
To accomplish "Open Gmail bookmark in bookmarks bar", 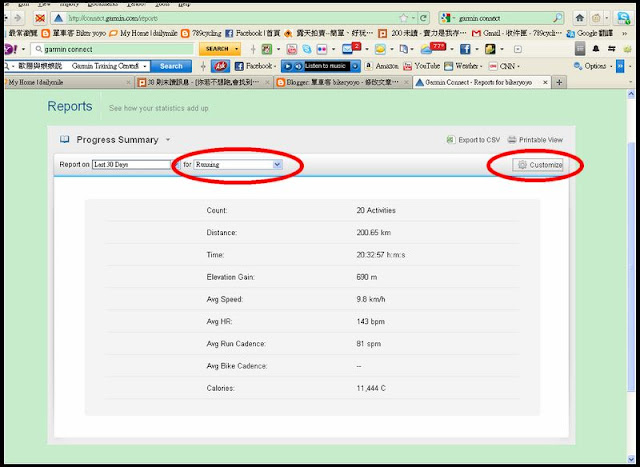I will click(517, 33).
